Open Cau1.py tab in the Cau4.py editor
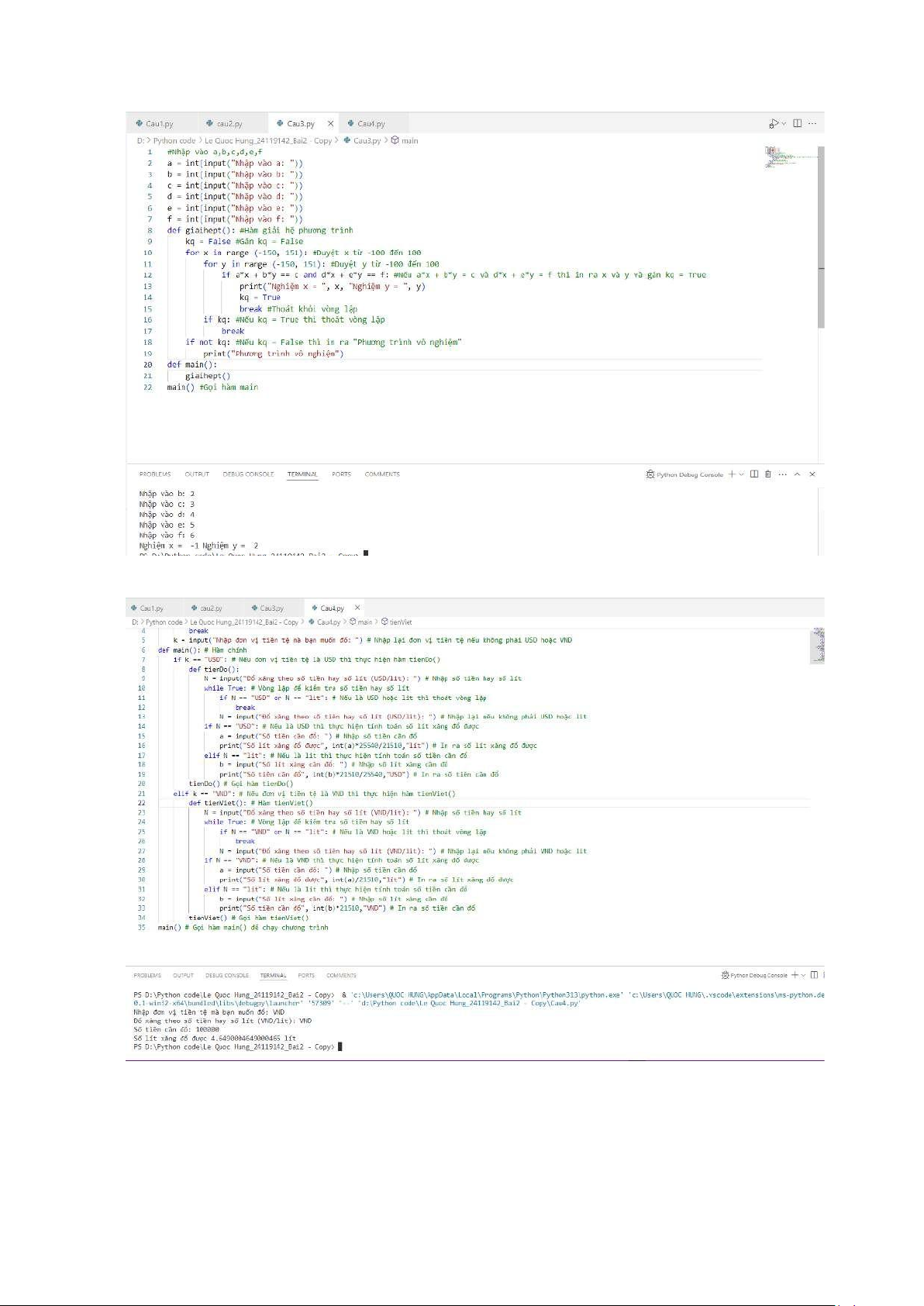The width and height of the screenshot is (924, 1306). 147,608
